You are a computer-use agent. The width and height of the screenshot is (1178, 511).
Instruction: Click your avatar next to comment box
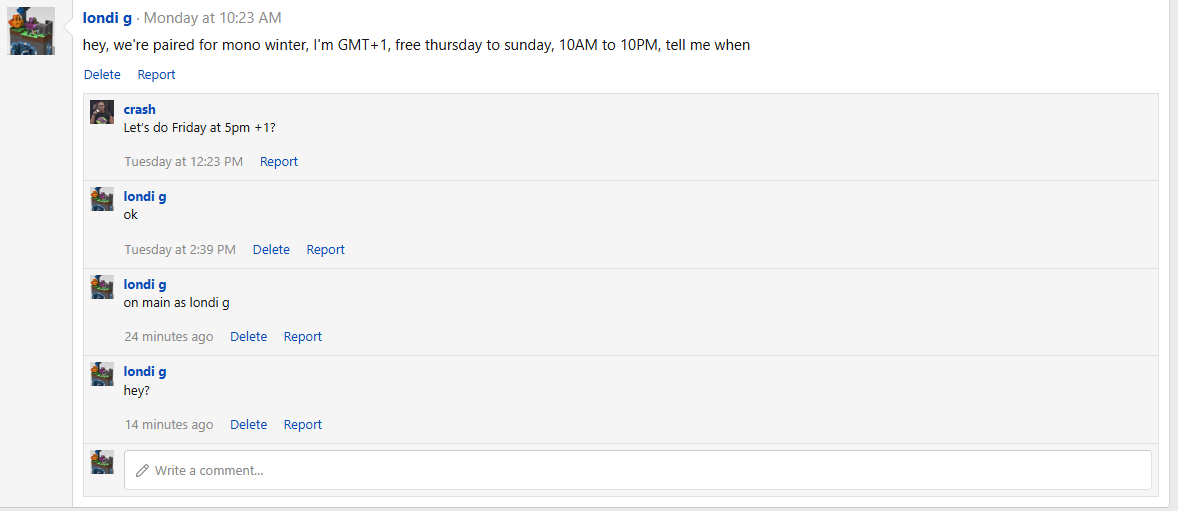click(102, 462)
